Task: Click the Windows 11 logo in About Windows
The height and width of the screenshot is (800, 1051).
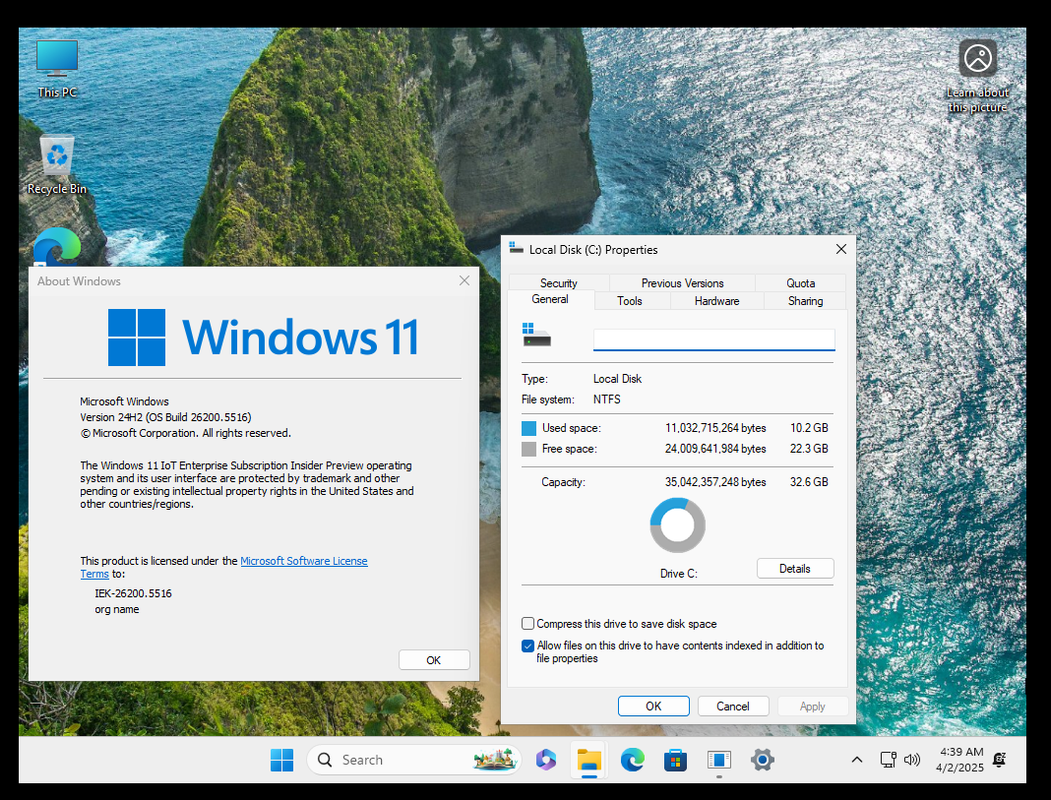Action: point(263,337)
